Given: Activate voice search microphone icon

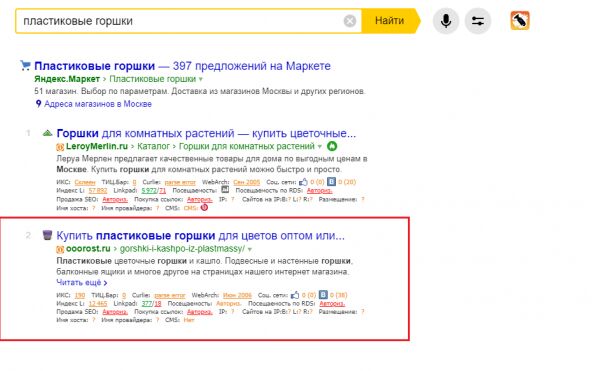Looking at the screenshot, I should point(446,21).
